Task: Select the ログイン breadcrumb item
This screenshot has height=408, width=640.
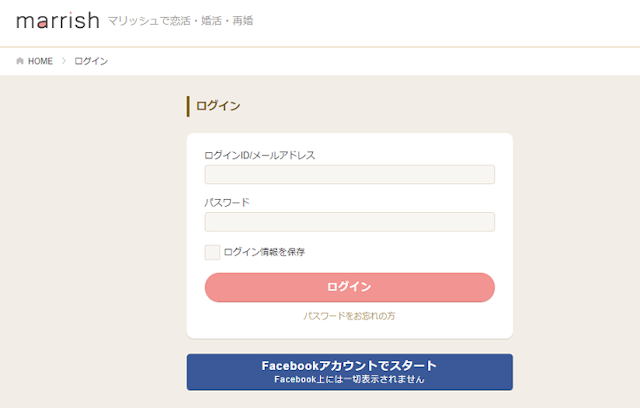Action: [91, 61]
